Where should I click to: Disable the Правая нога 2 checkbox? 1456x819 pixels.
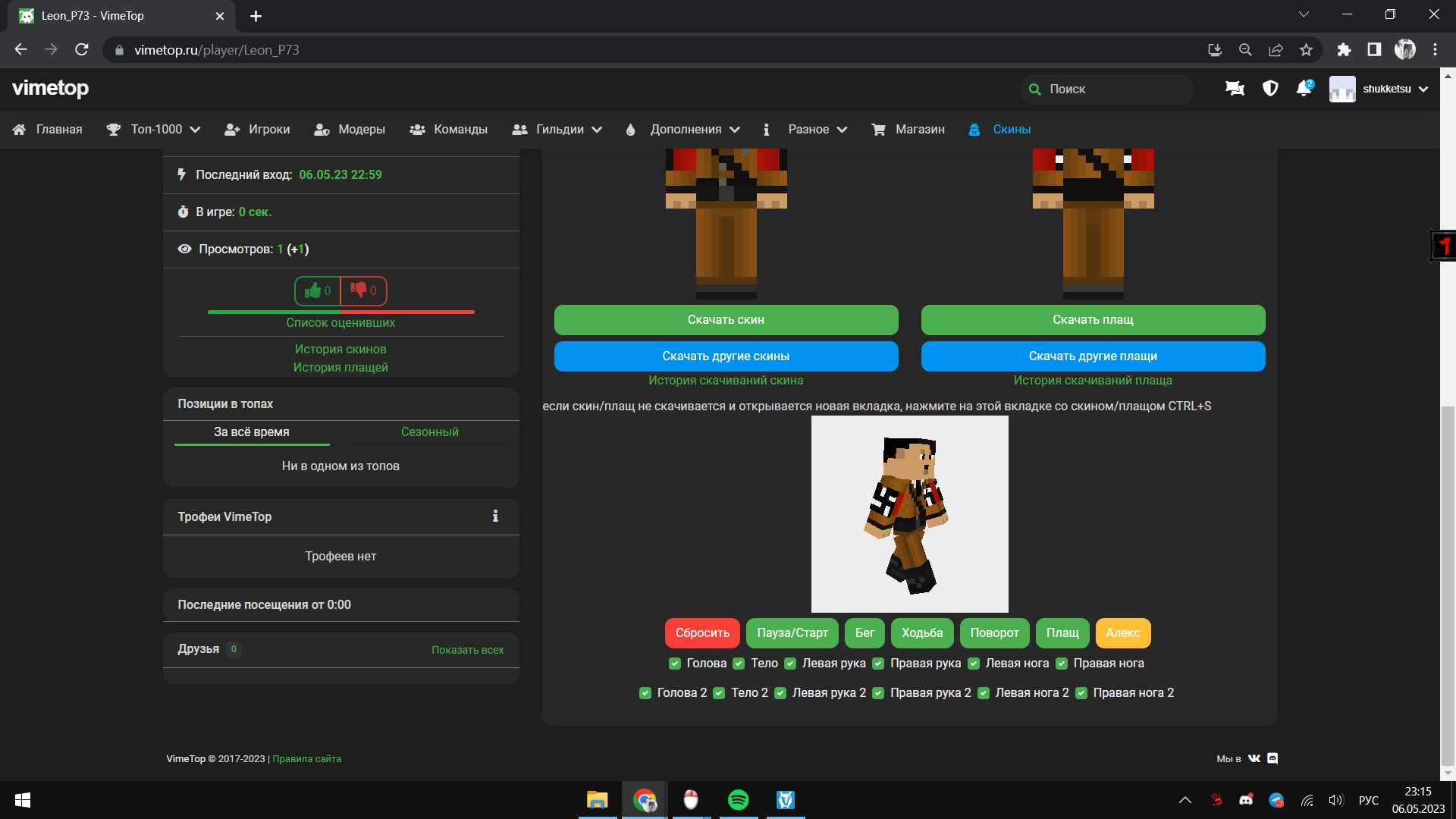coord(1081,693)
